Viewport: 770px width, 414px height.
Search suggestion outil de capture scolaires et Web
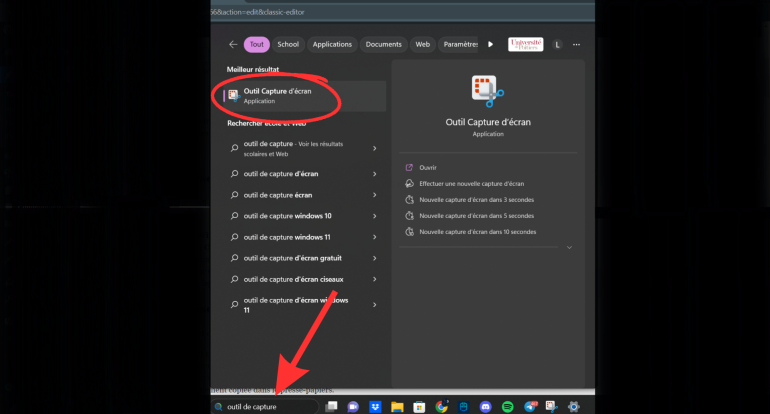293,148
